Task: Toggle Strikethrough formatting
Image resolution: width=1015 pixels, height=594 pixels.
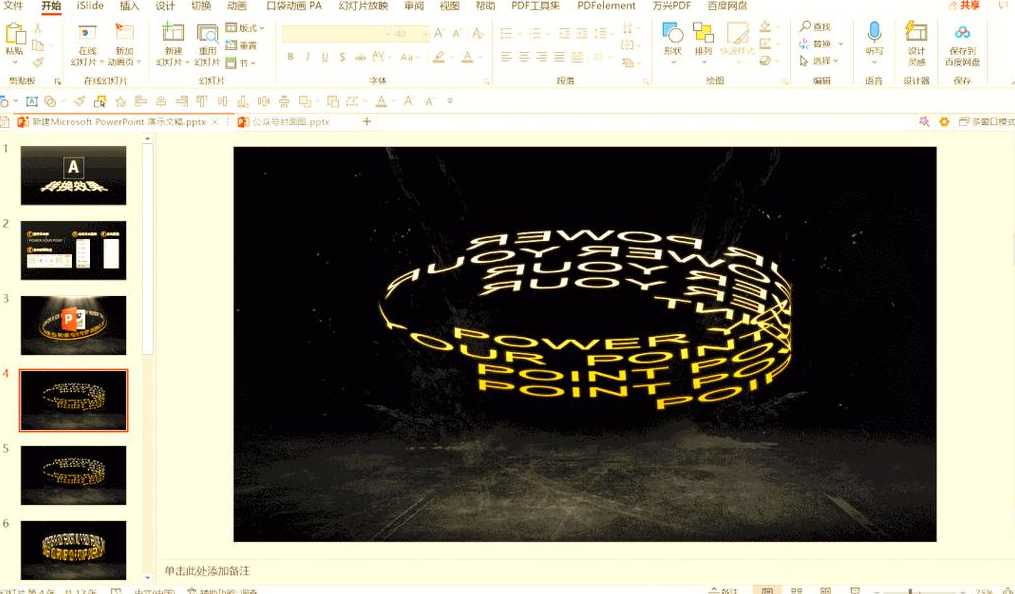Action: click(x=360, y=57)
